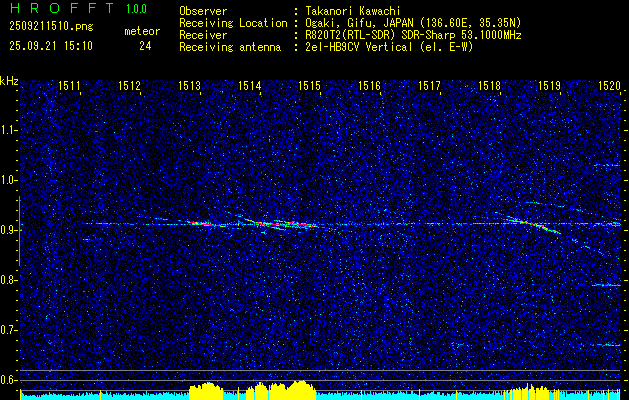This screenshot has height=400, width=629.
Task: Click the R820T2(RTL-SDR) SDR-Sharp receiver text
Action: pos(413,35)
